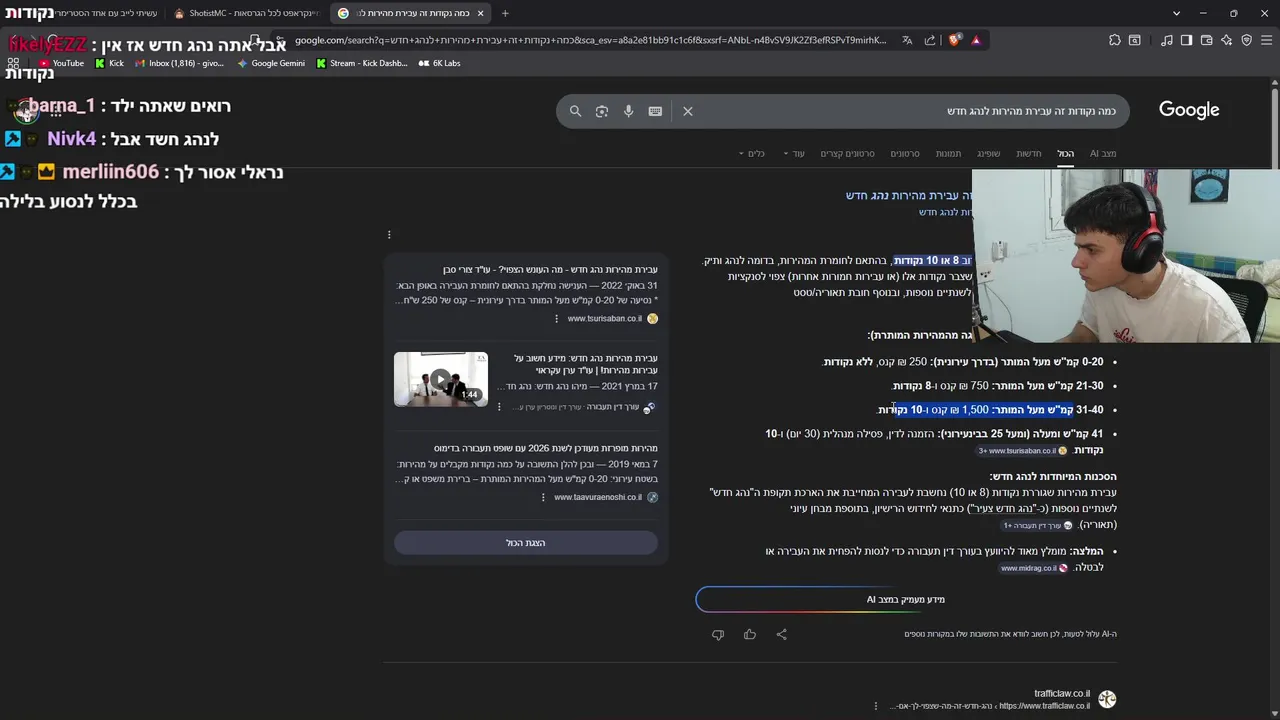This screenshot has height=720, width=1280.
Task: Switch to the שופינג (Shopping) tab
Action: point(988,153)
